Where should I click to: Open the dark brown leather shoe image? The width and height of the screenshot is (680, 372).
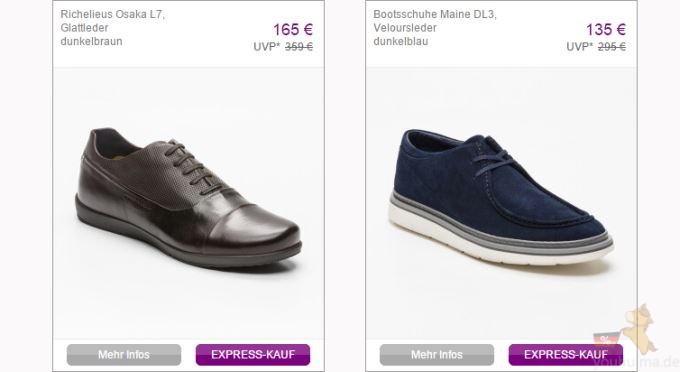pyautogui.click(x=188, y=198)
